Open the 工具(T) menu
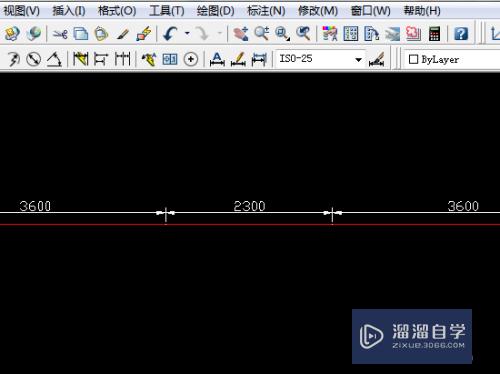The height and width of the screenshot is (374, 500). click(167, 11)
